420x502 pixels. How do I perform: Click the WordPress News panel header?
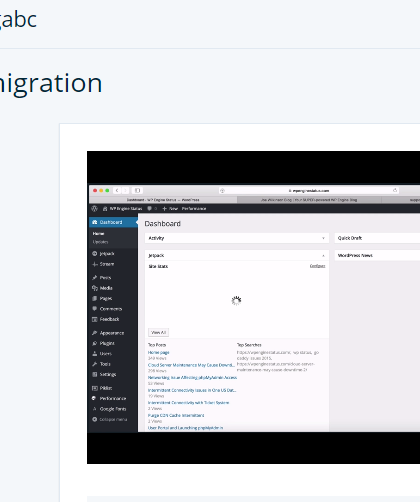tap(377, 255)
